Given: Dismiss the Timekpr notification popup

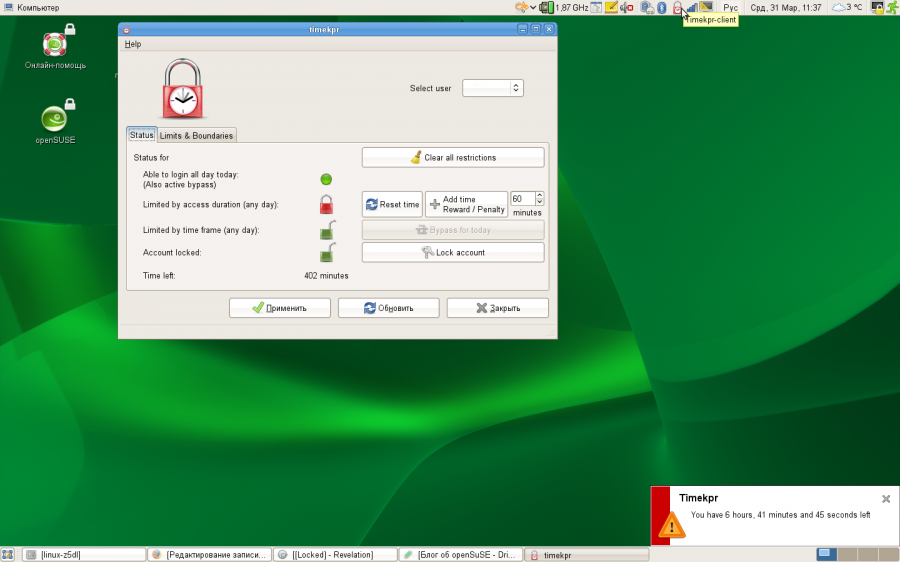Looking at the screenshot, I should (x=885, y=498).
